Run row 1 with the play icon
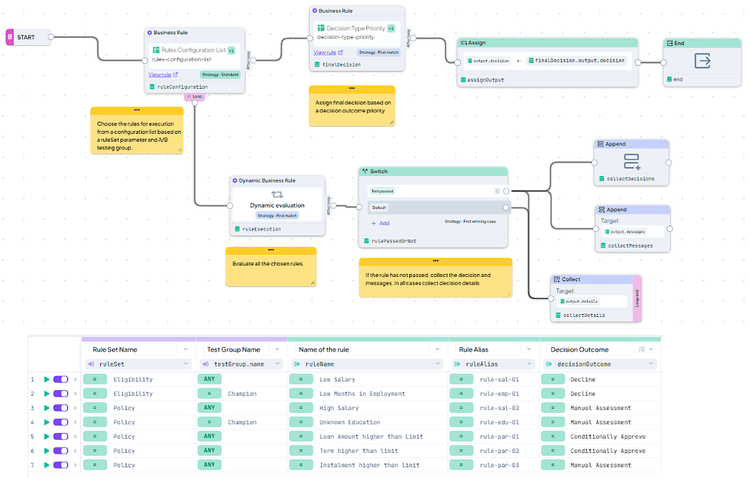The image size is (750, 478). pos(44,380)
